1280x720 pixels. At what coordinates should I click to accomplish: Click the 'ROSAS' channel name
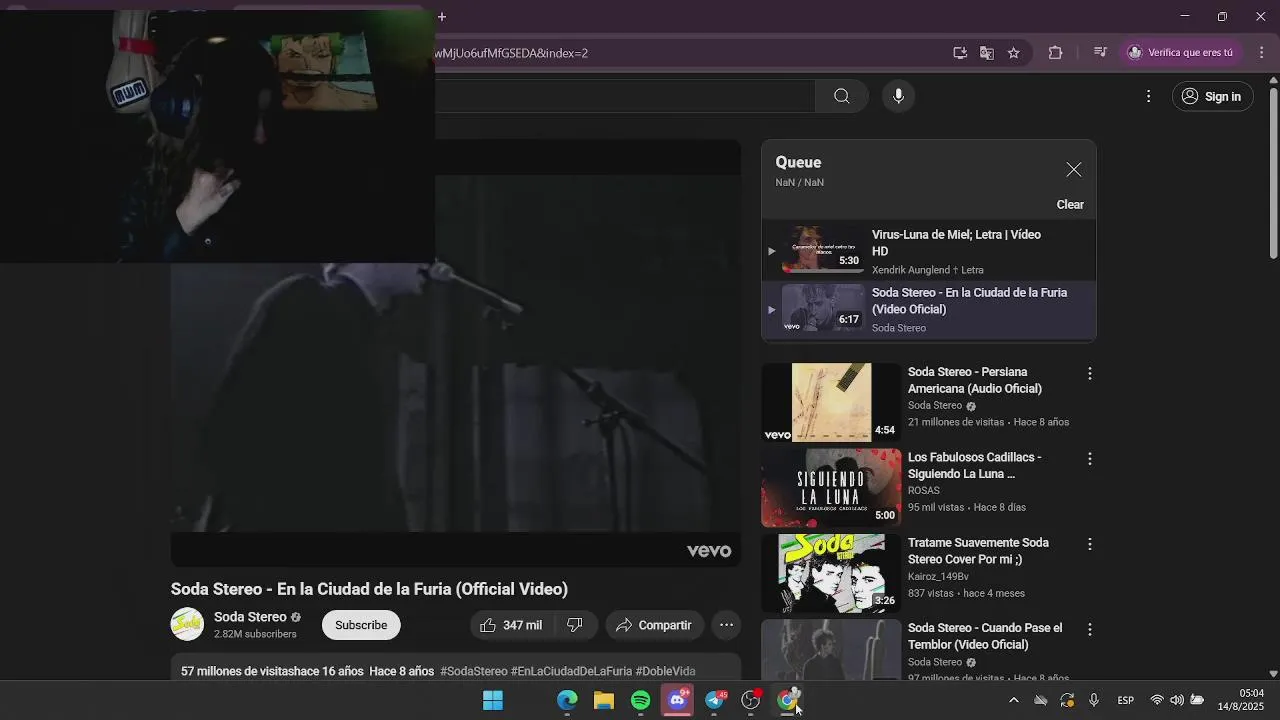(x=924, y=491)
